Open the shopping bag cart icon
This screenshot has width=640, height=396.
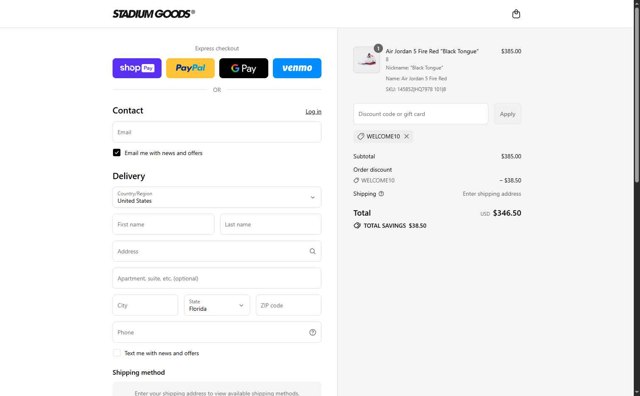pos(516,14)
